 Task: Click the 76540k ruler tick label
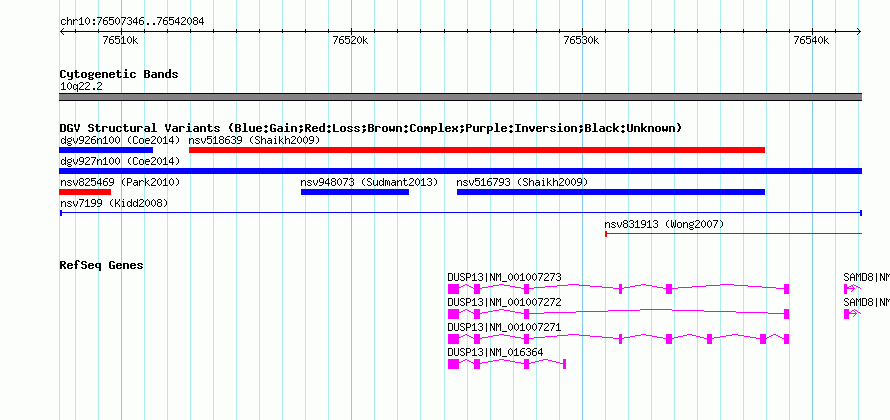pyautogui.click(x=812, y=40)
